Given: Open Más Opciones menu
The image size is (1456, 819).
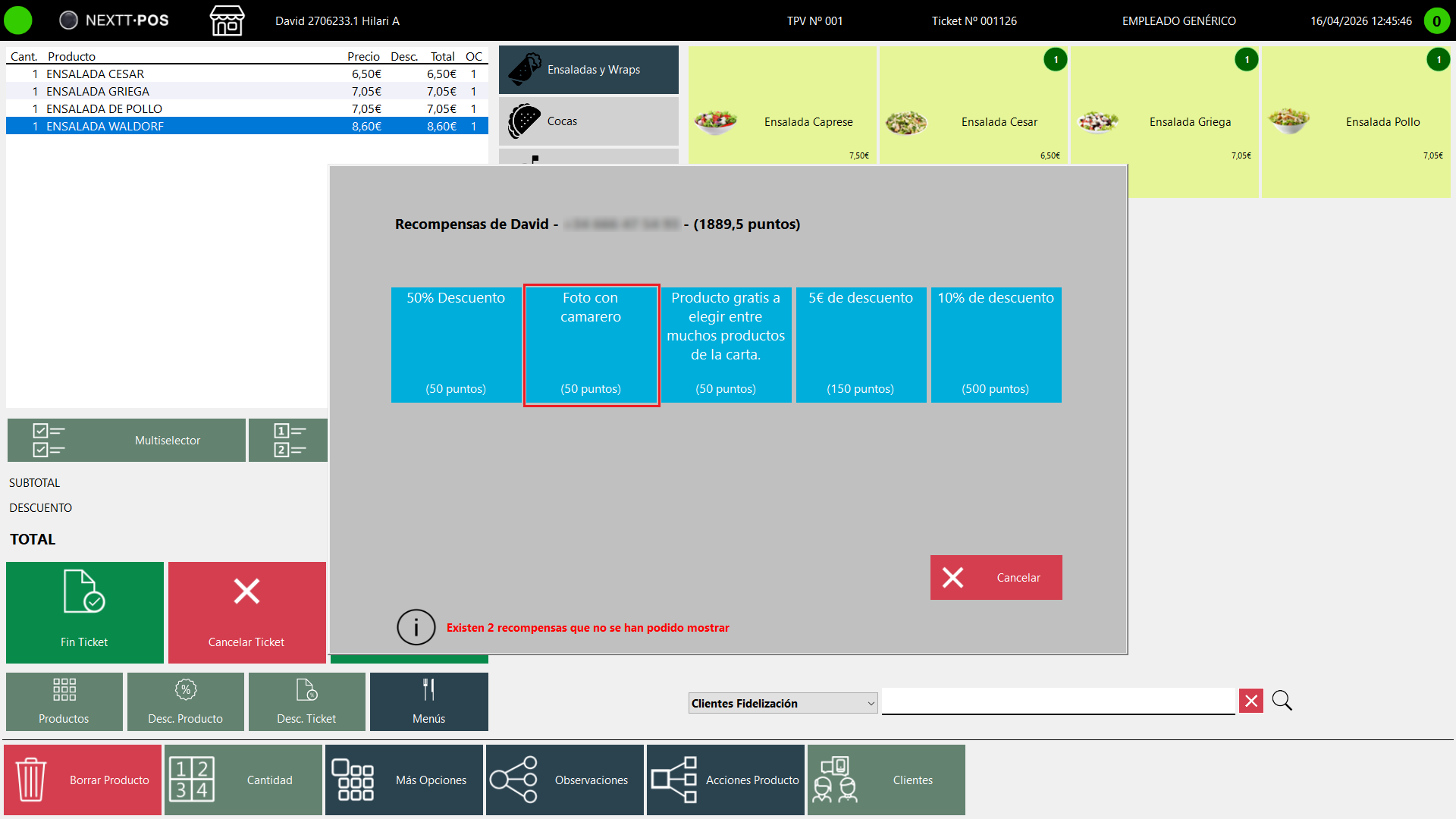Looking at the screenshot, I should [x=404, y=780].
